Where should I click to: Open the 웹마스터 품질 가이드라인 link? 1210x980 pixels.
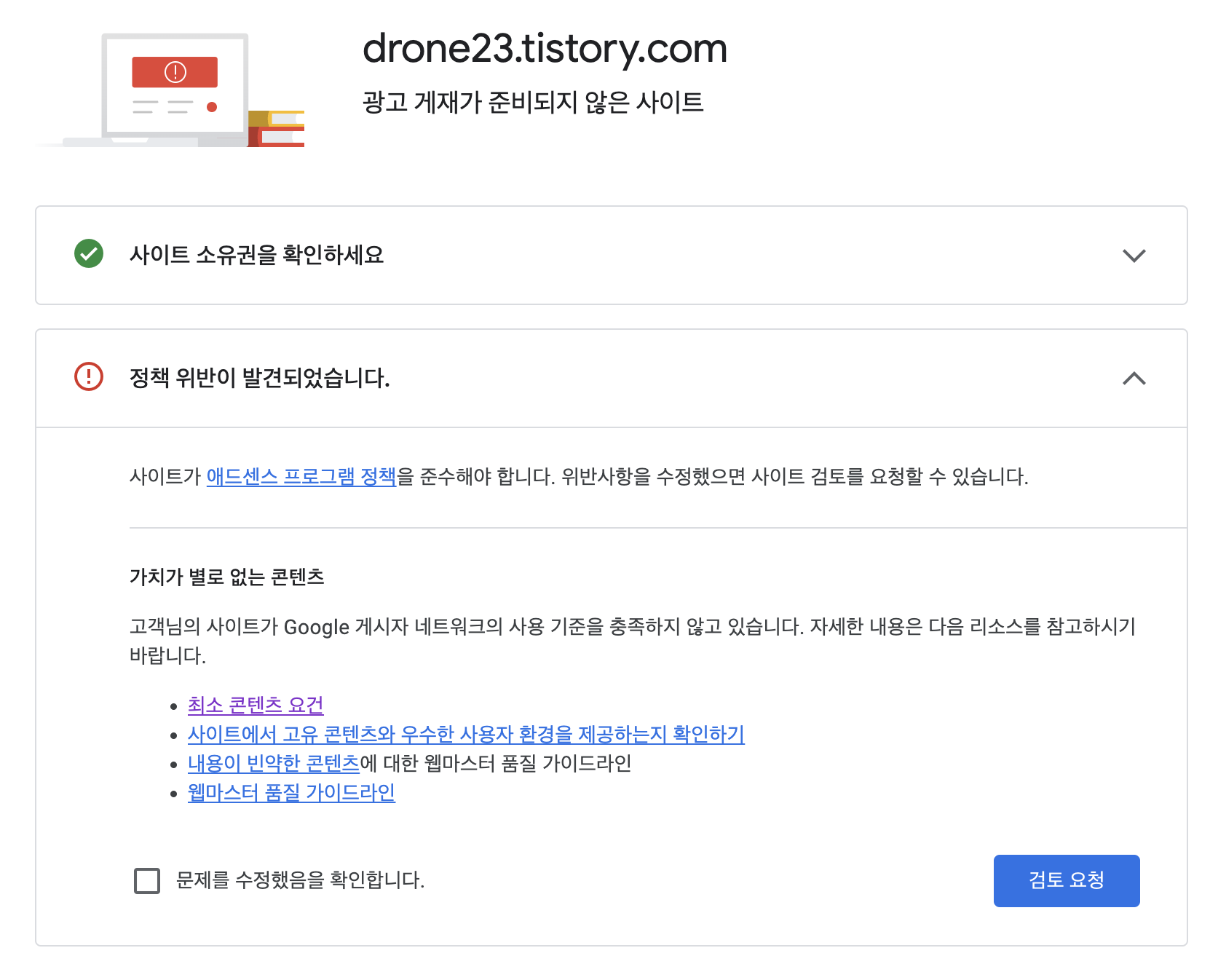291,792
